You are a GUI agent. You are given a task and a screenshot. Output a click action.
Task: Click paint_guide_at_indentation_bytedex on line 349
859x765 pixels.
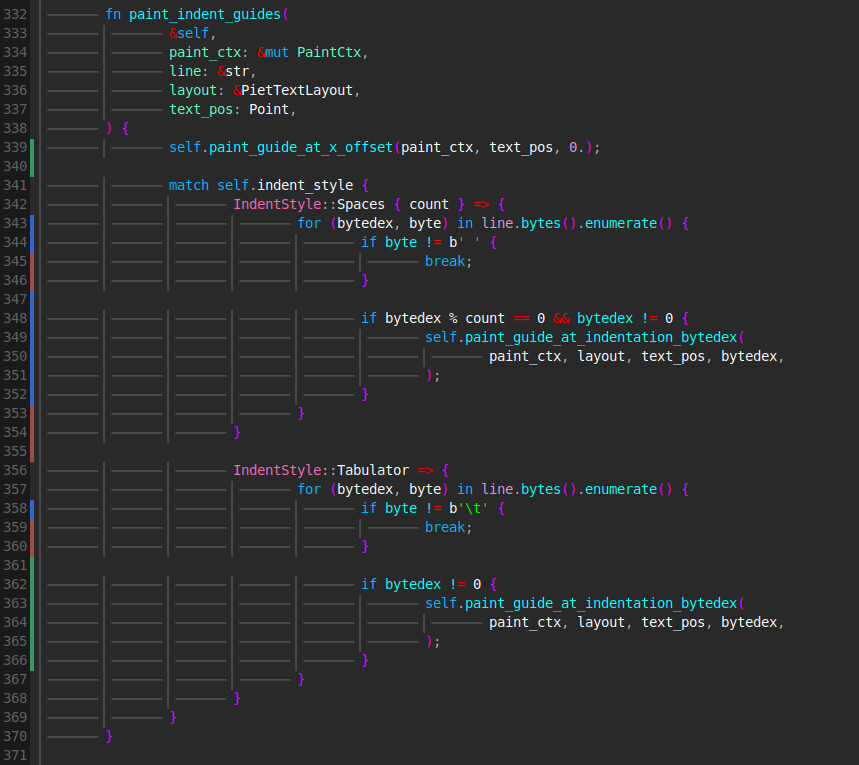(x=601, y=337)
